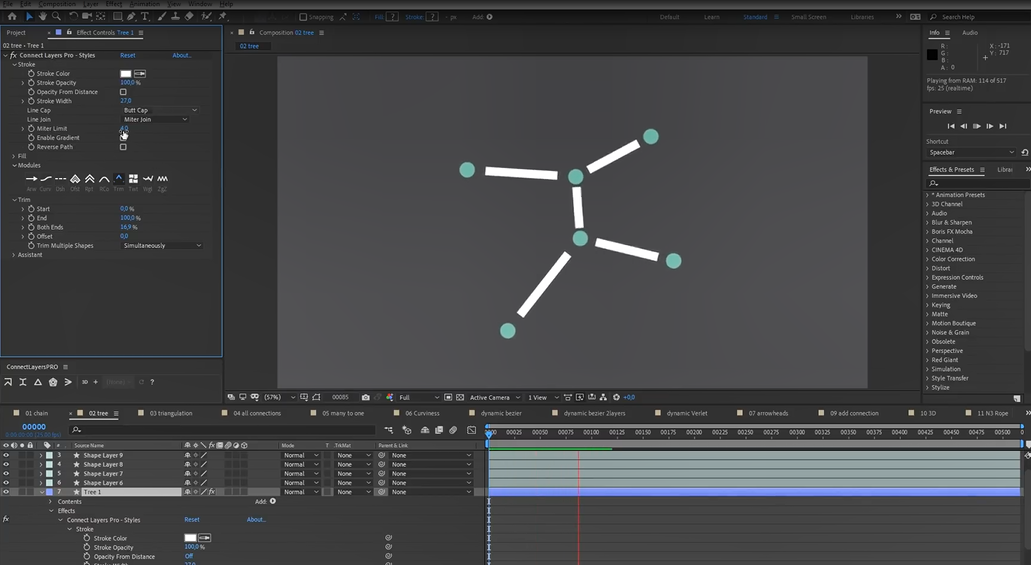
Task: Select the Type text tool
Action: point(145,16)
